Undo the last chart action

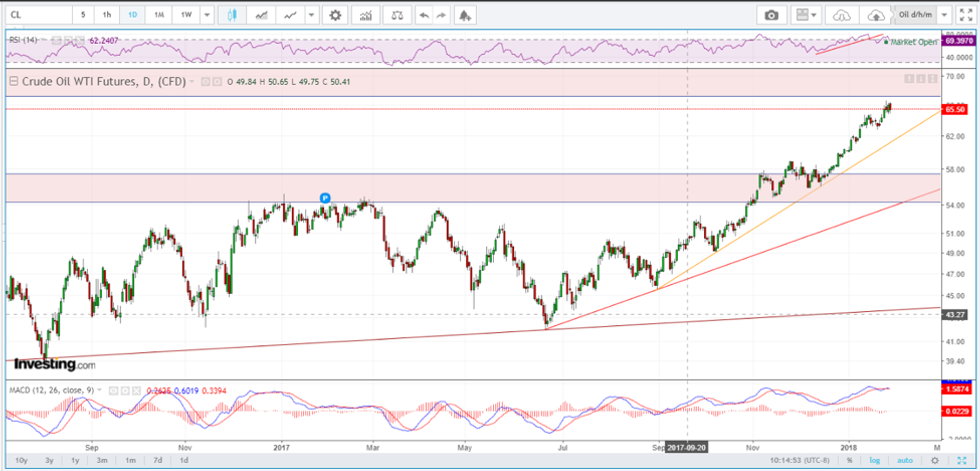(x=423, y=15)
